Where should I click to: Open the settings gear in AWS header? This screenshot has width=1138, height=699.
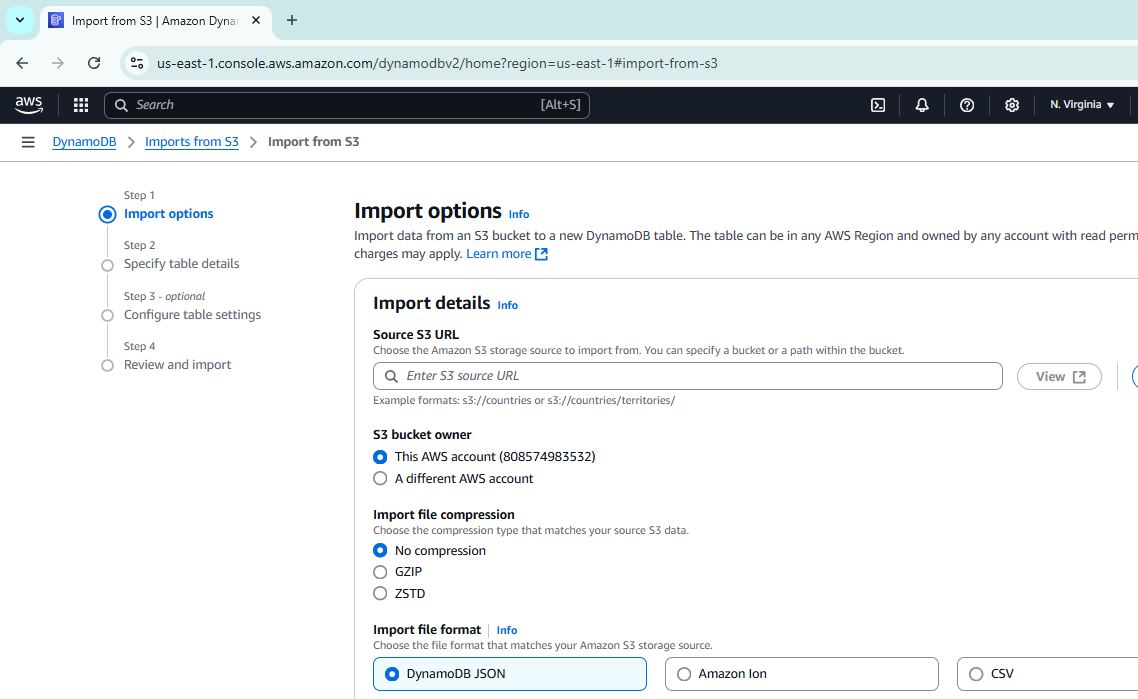coord(1012,105)
